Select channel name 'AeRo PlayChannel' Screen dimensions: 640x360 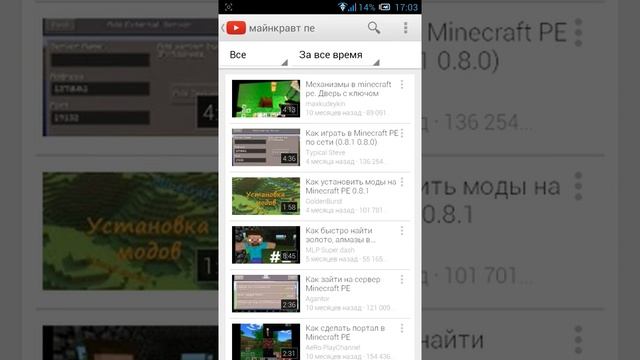point(333,347)
